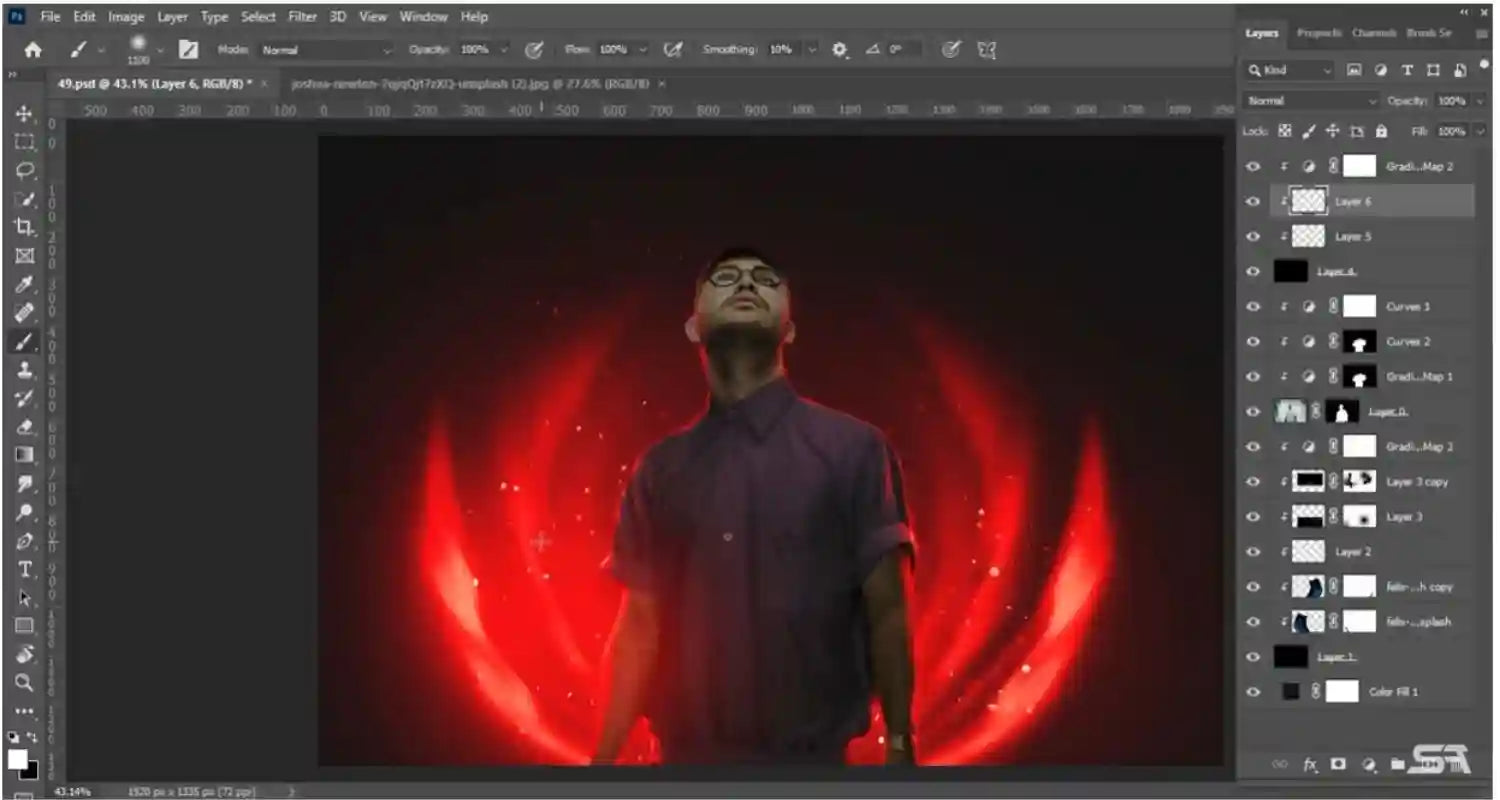This screenshot has width=1500, height=800.
Task: Switch to the joshua-newton unsplash jpg tab
Action: [470, 84]
